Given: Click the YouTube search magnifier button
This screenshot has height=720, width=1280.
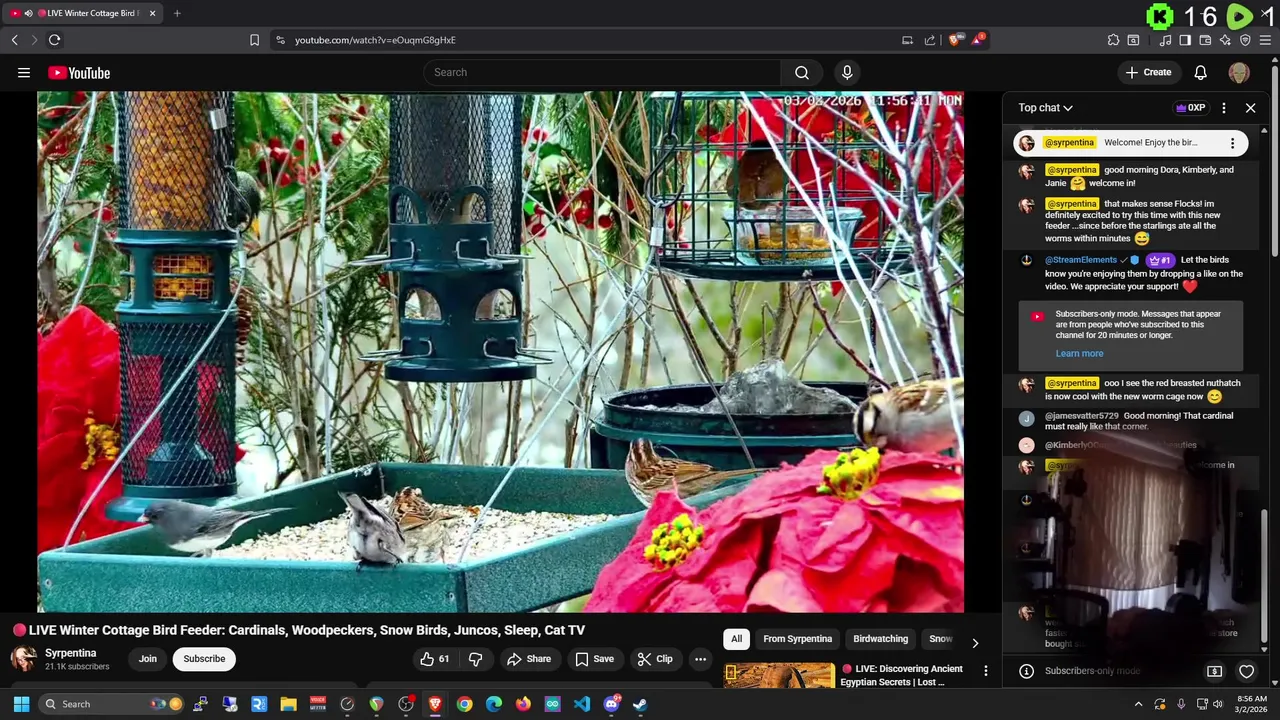Looking at the screenshot, I should point(802,72).
